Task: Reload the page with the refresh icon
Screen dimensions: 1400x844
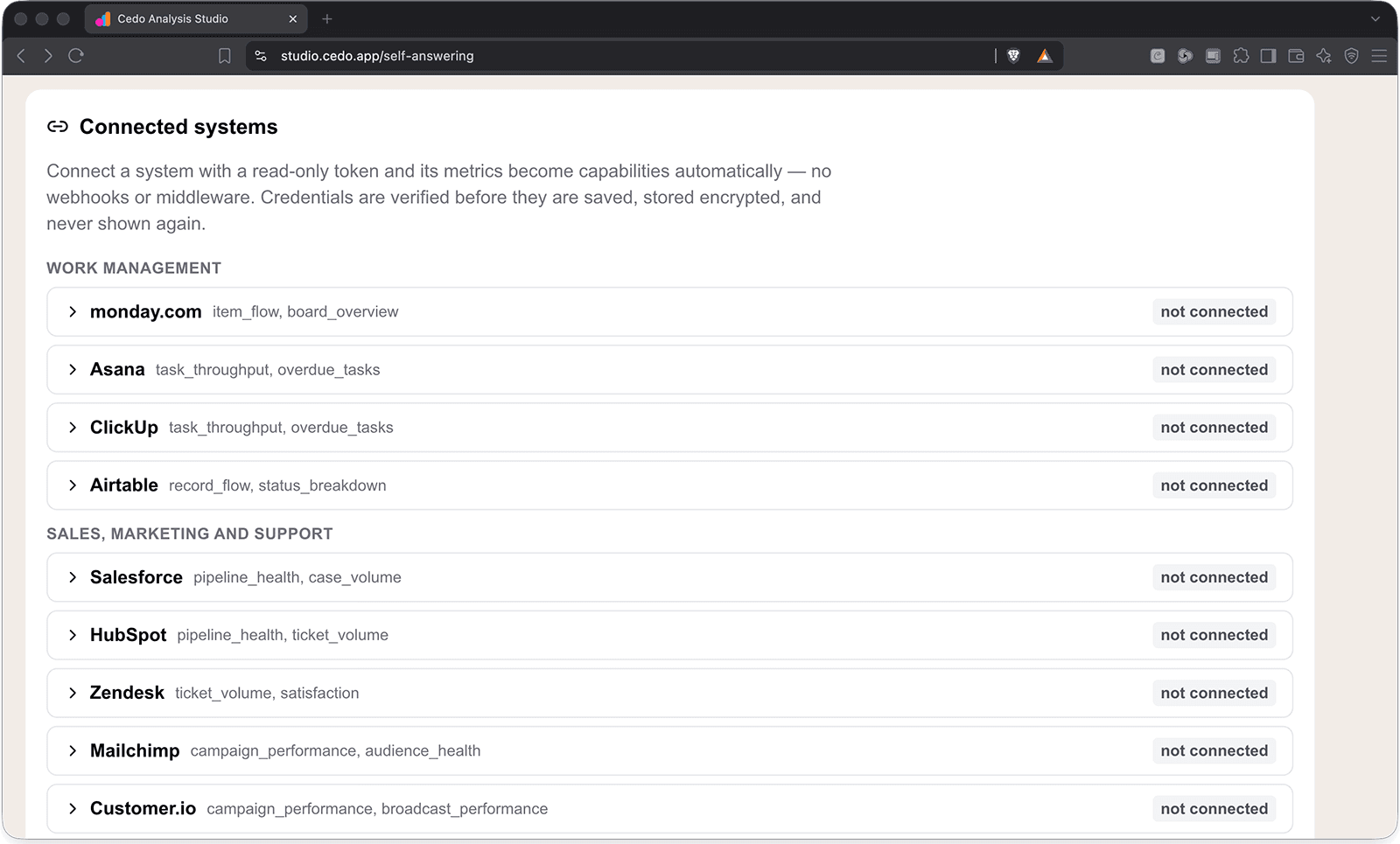Action: [76, 56]
